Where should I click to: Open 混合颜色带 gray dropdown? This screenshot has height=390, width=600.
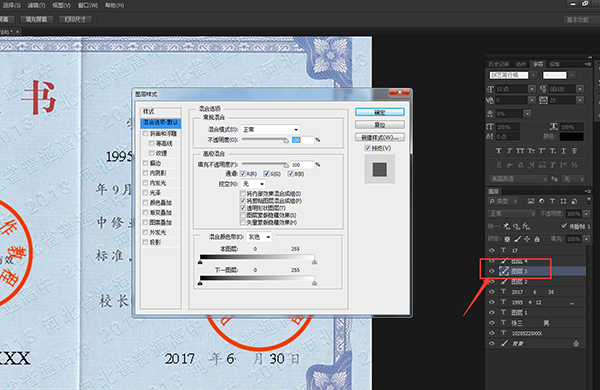pyautogui.click(x=259, y=237)
